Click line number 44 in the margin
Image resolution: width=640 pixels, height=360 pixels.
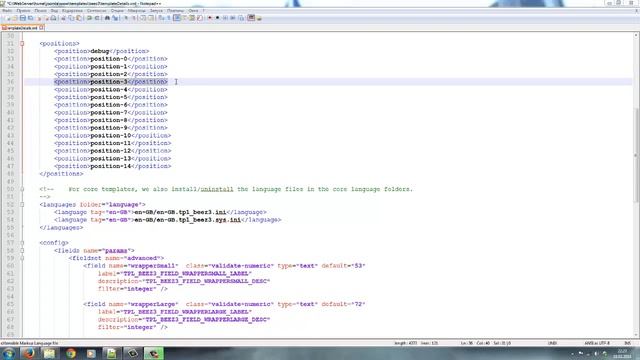coord(11,143)
